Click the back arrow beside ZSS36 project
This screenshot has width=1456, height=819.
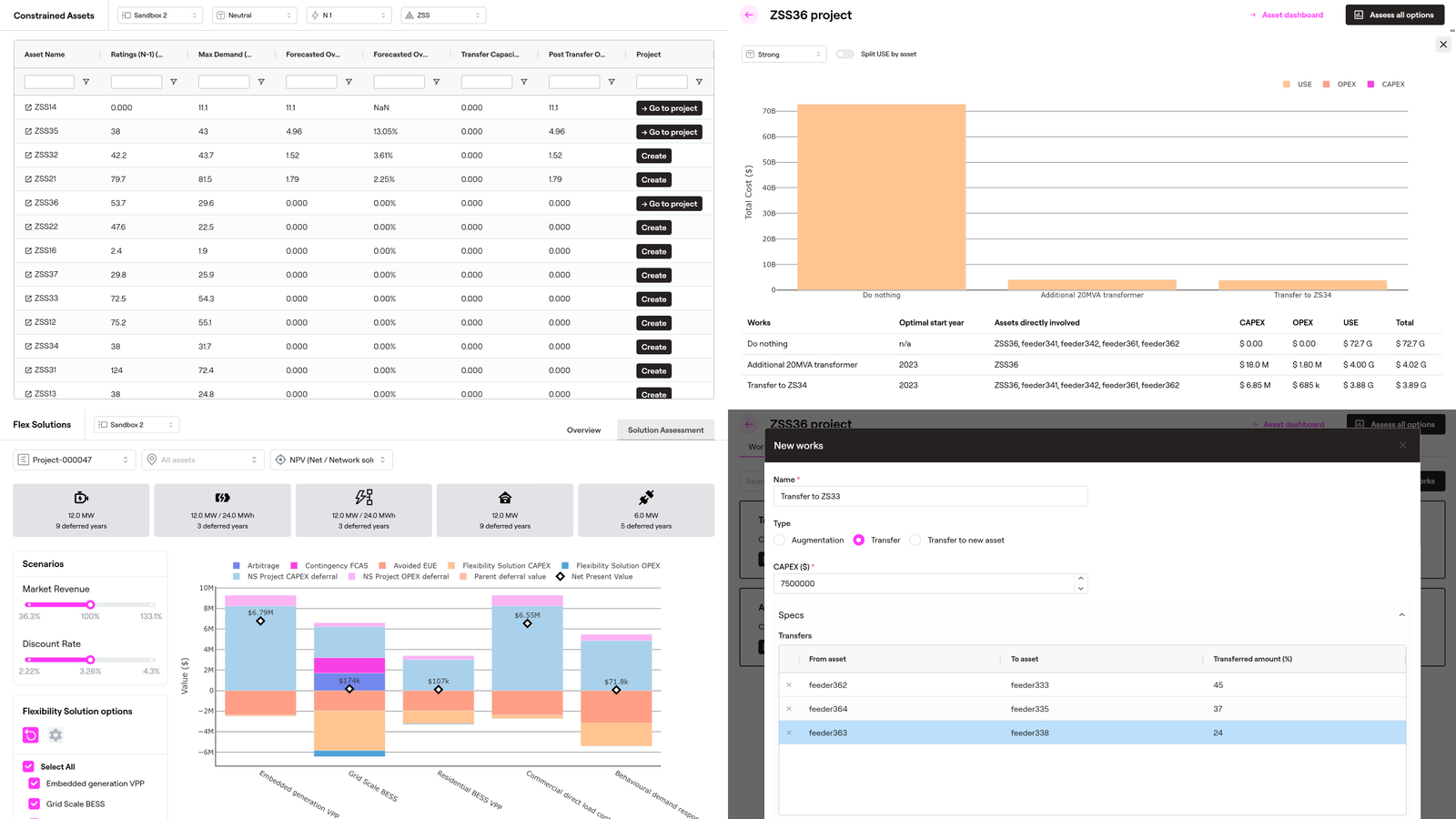(748, 15)
